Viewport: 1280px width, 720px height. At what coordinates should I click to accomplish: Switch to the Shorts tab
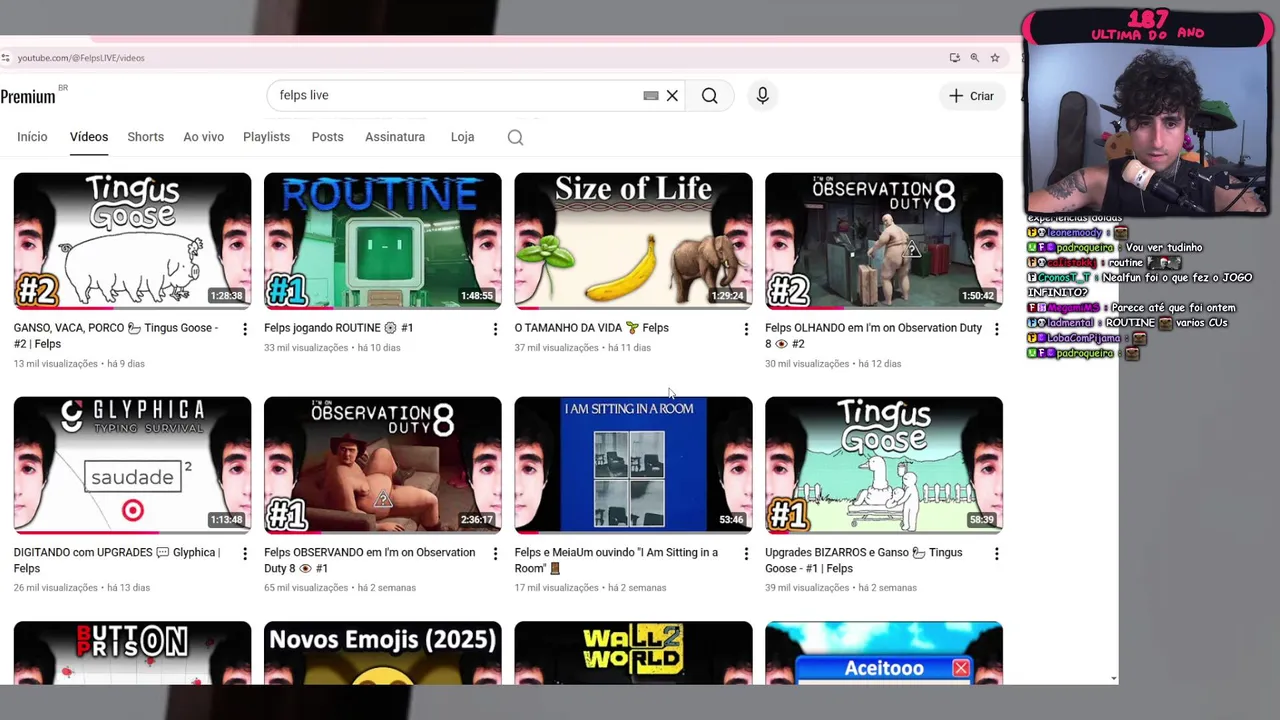coord(145,137)
